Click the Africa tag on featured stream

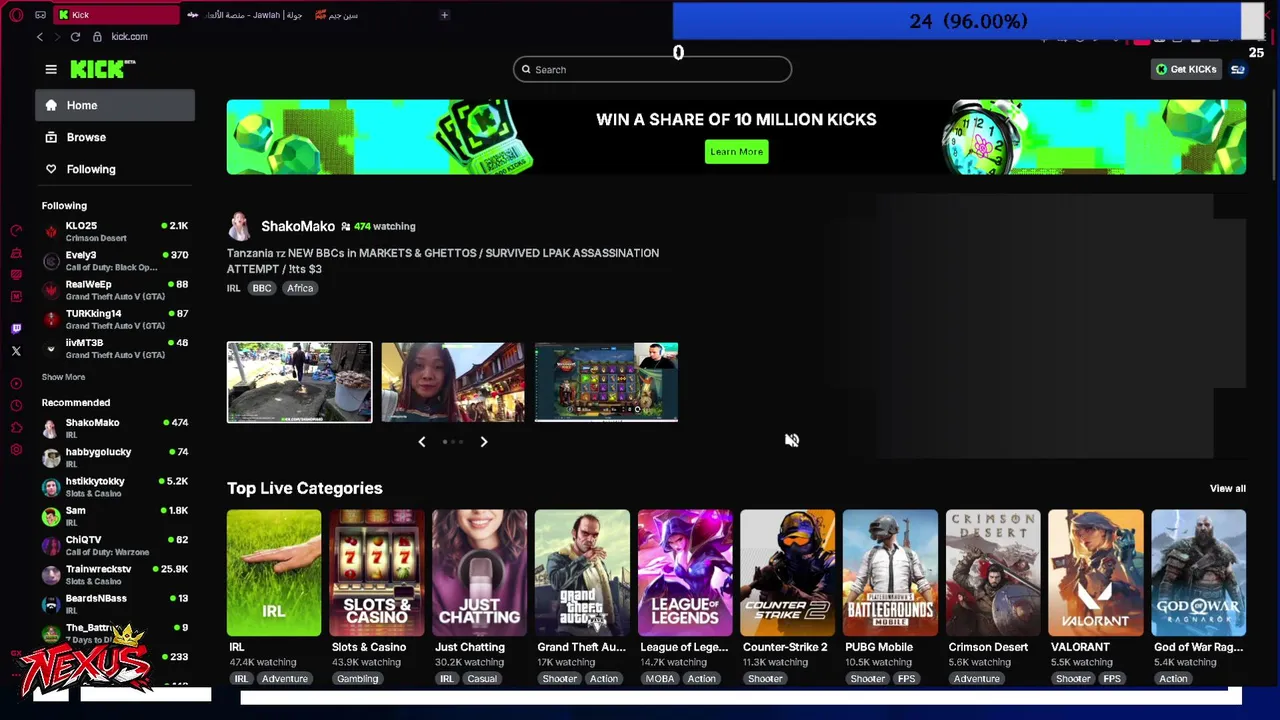(300, 288)
